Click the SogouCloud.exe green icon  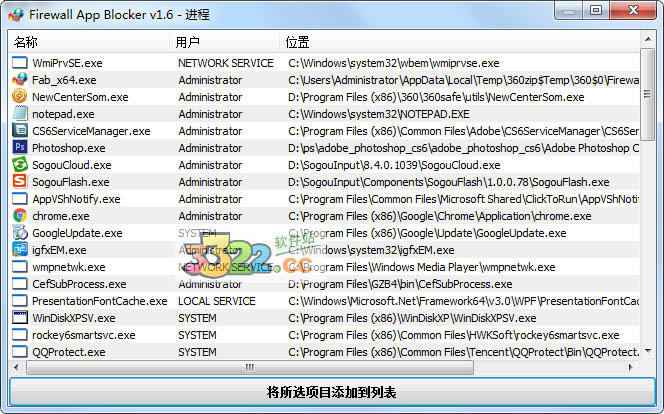[x=19, y=164]
